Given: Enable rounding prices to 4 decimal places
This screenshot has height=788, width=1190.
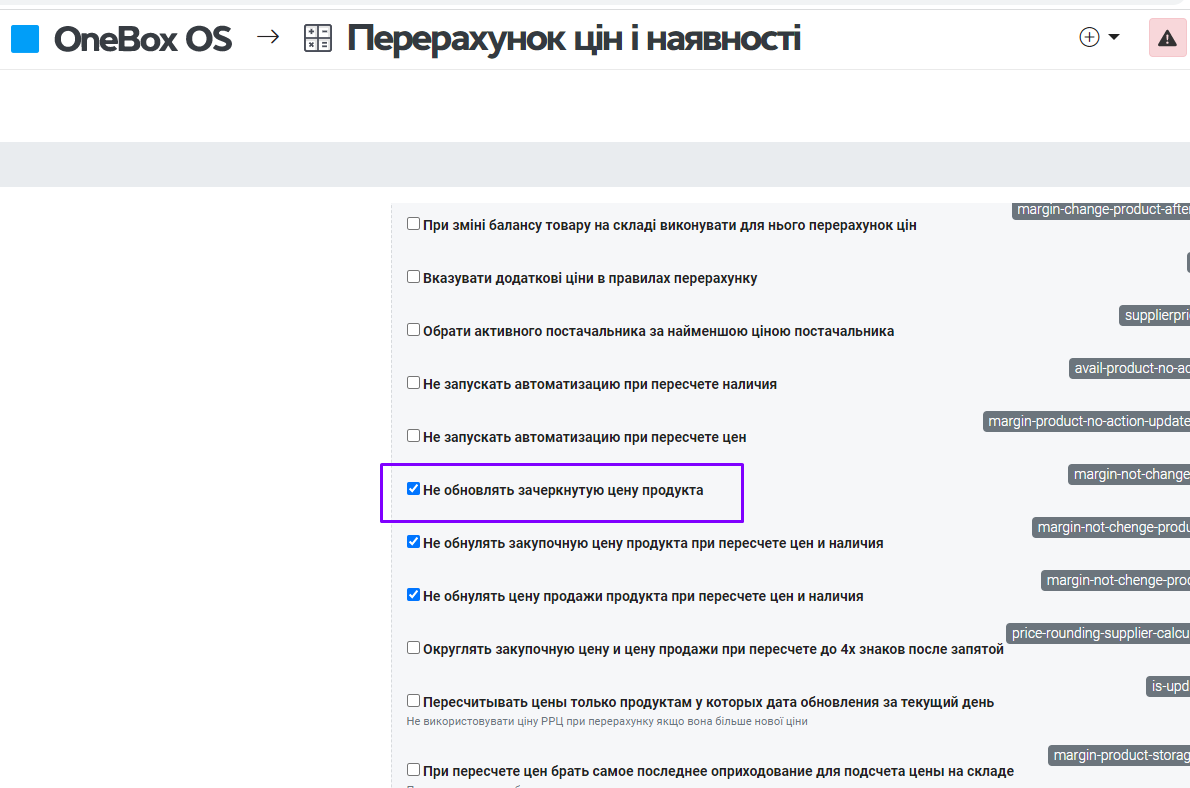Looking at the screenshot, I should pos(413,648).
